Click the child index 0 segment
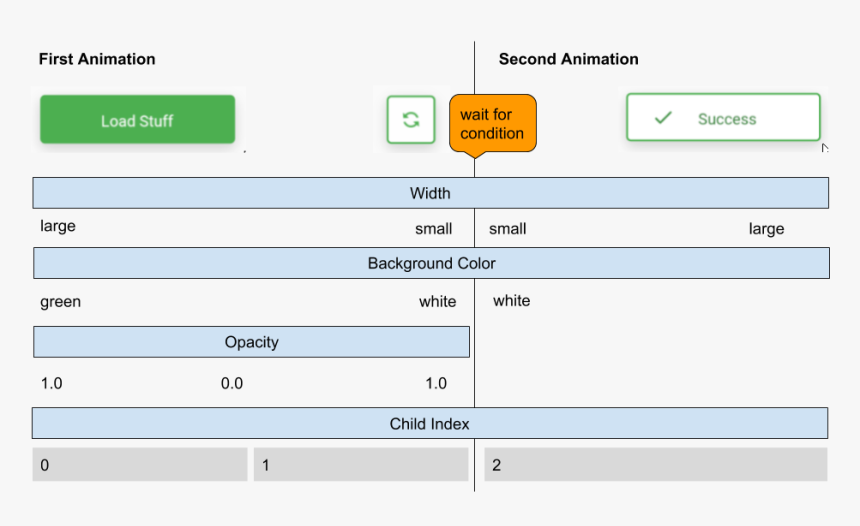The height and width of the screenshot is (526, 860). [139, 465]
